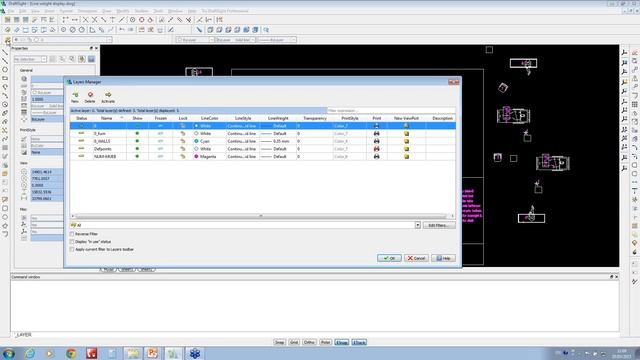Screen dimensions: 640x360
Task: Click status icon of 0_WALLS layer
Action: click(x=81, y=141)
